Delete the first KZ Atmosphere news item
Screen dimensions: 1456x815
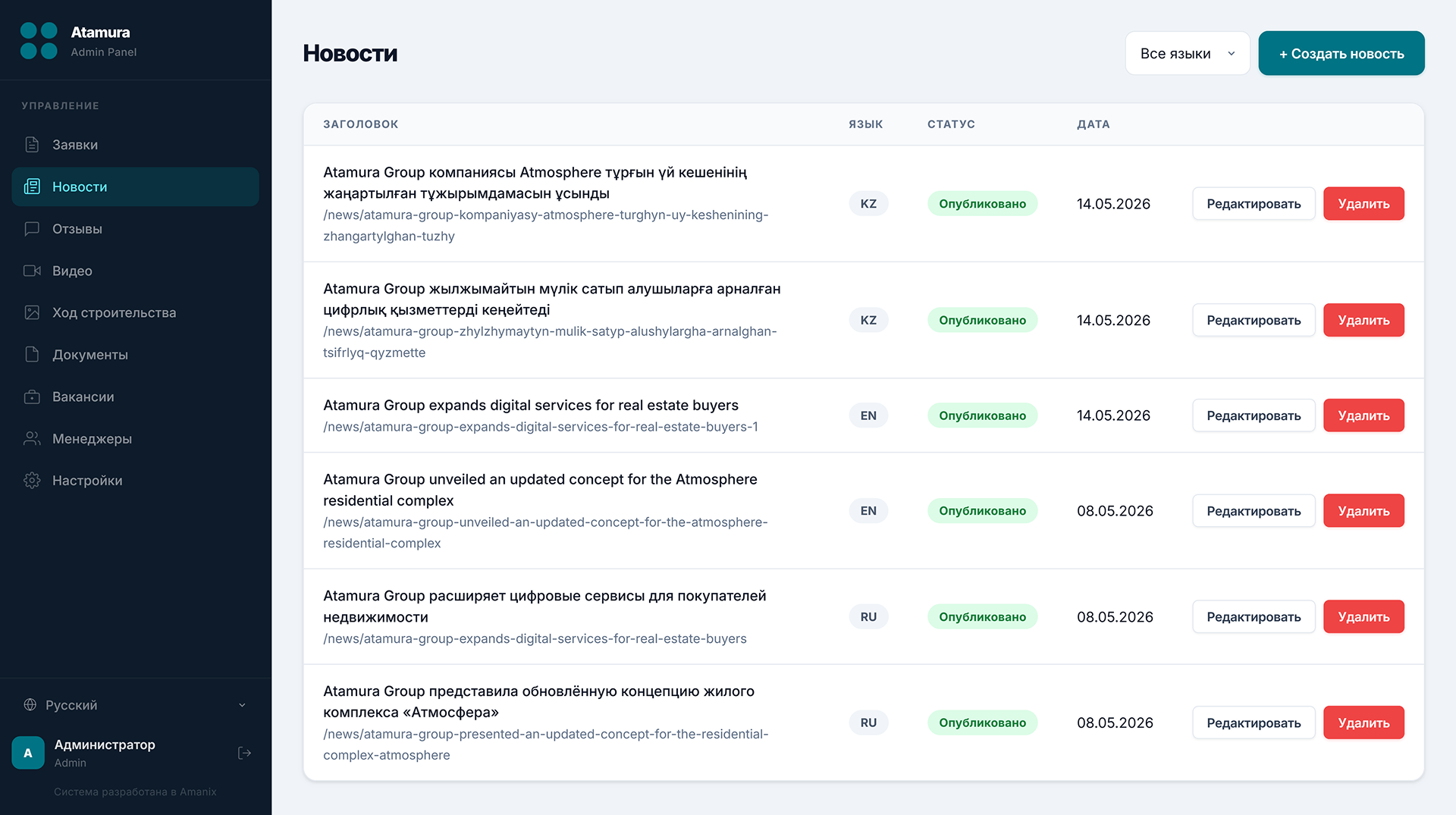point(1363,204)
